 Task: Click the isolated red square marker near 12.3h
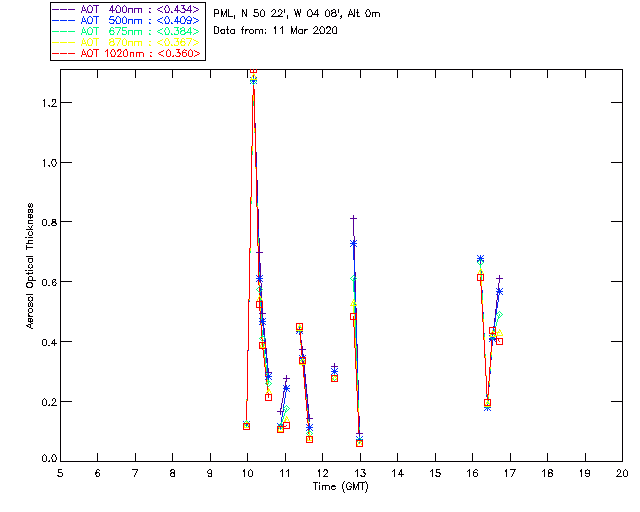click(334, 378)
